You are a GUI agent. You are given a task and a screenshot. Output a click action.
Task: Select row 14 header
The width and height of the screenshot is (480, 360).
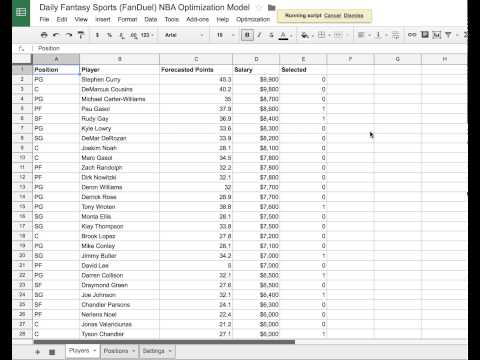[x=22, y=197]
